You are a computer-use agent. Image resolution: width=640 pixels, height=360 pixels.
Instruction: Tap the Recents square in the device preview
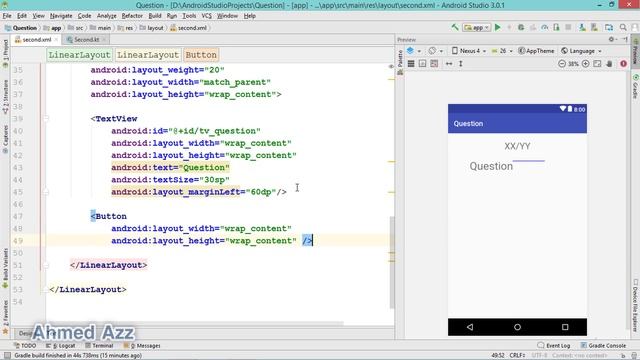[x=565, y=327]
